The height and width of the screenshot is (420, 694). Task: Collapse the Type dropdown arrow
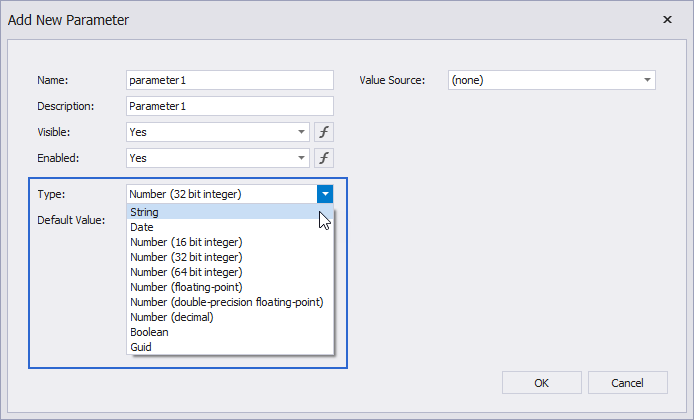[x=325, y=194]
